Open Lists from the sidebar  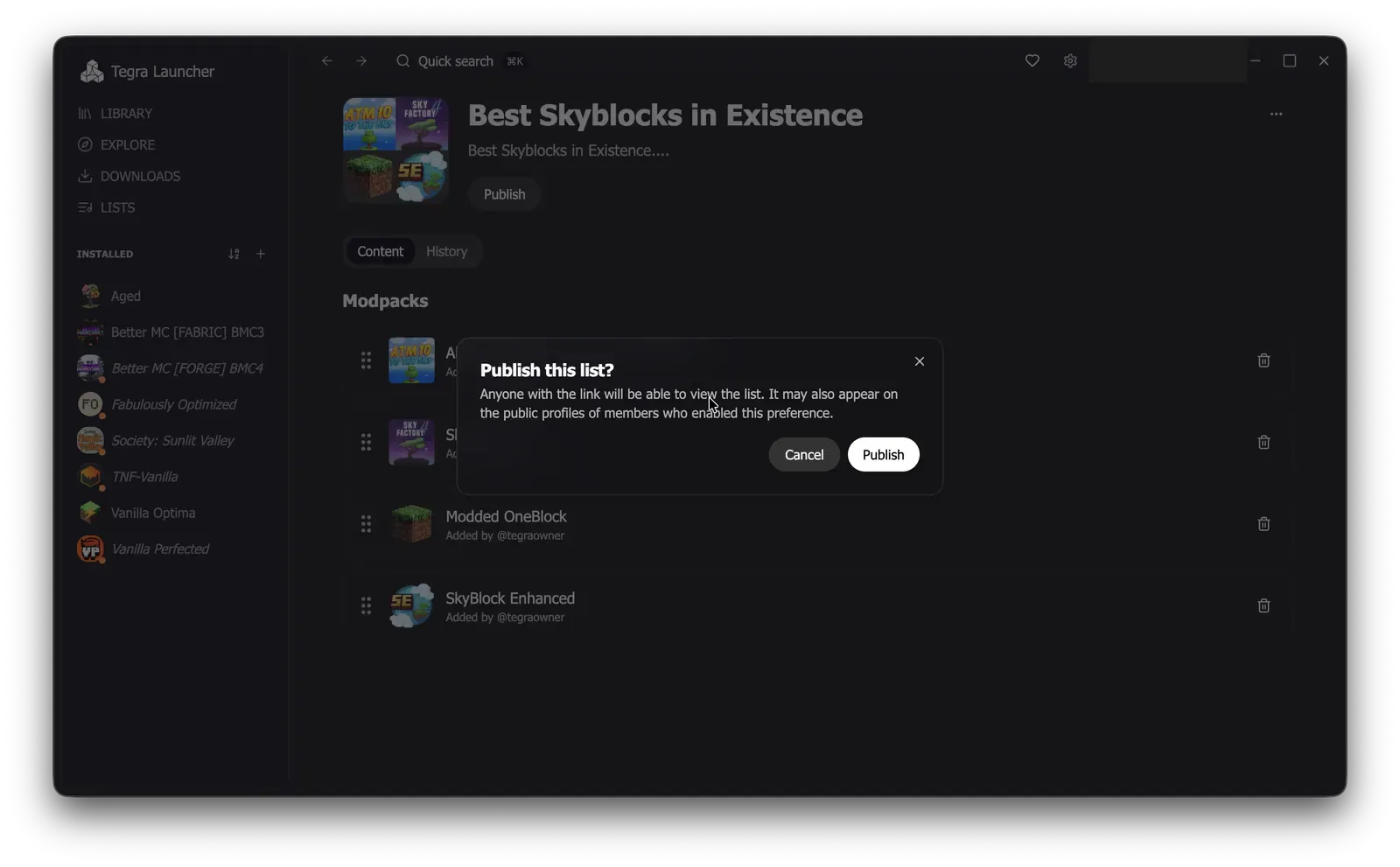click(x=106, y=208)
